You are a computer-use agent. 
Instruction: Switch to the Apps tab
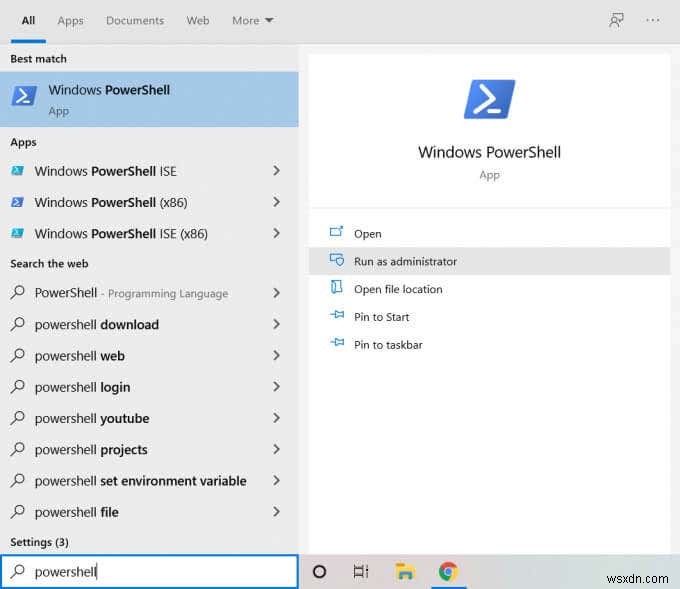click(70, 20)
